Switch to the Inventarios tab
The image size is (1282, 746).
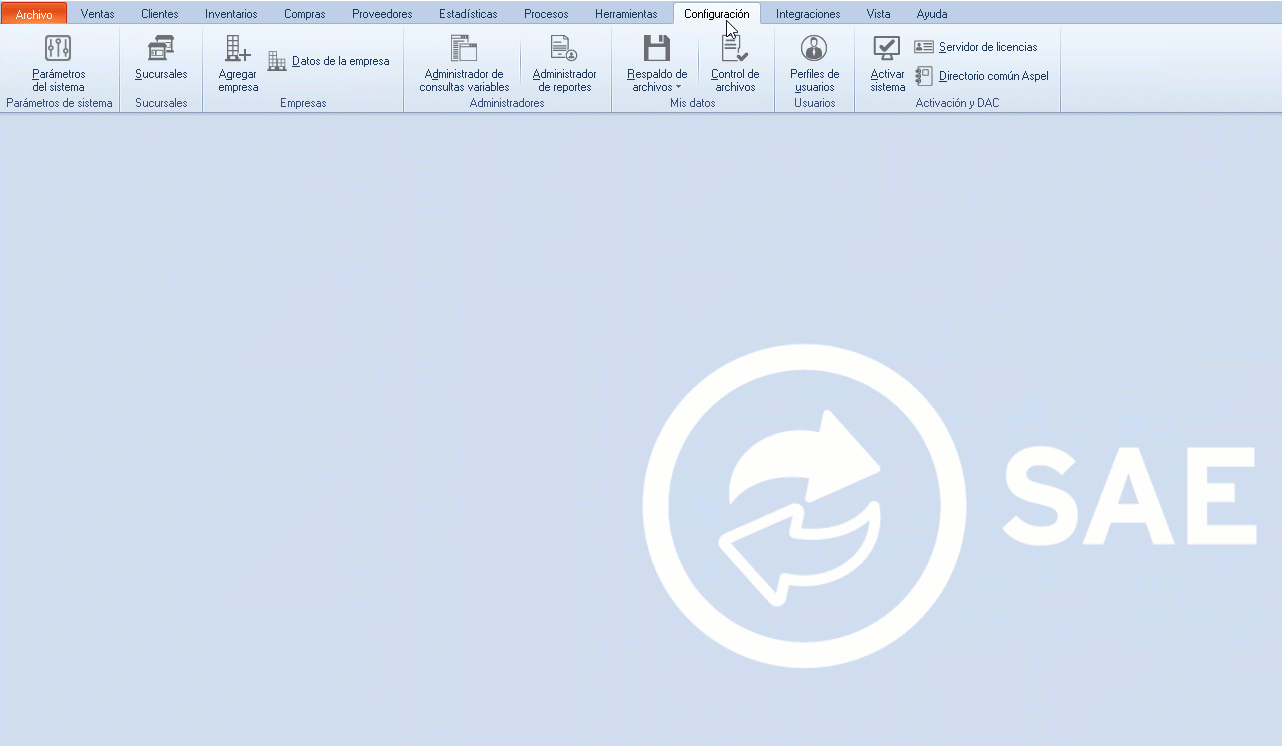click(x=231, y=14)
